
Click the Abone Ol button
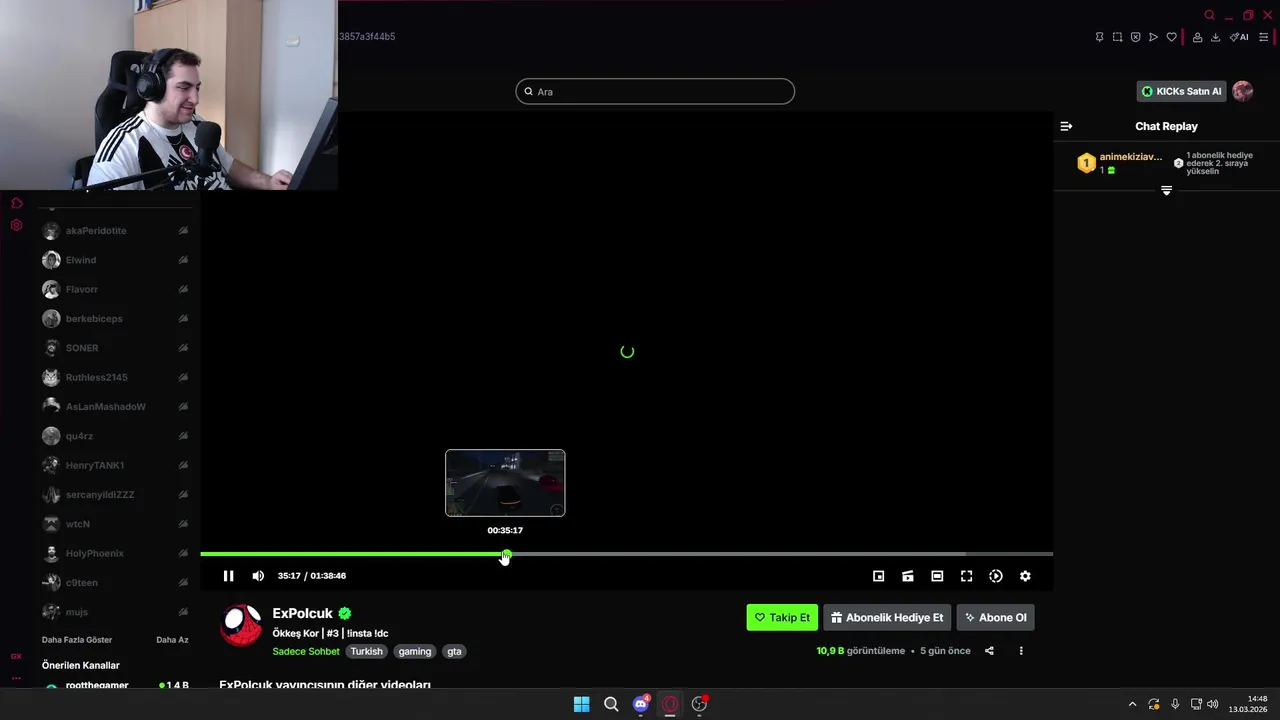coord(995,617)
